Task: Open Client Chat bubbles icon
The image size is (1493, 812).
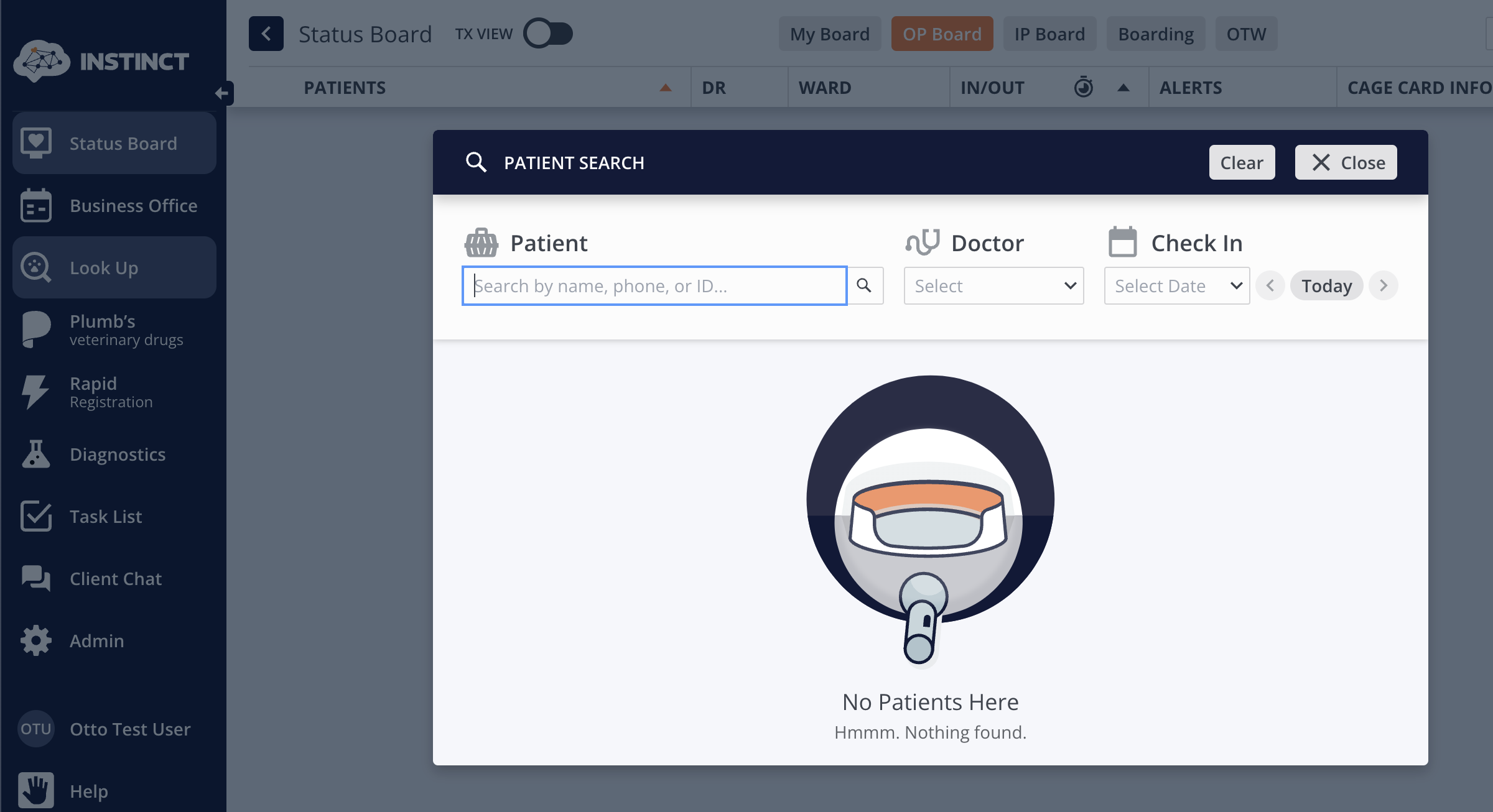Action: (x=35, y=578)
